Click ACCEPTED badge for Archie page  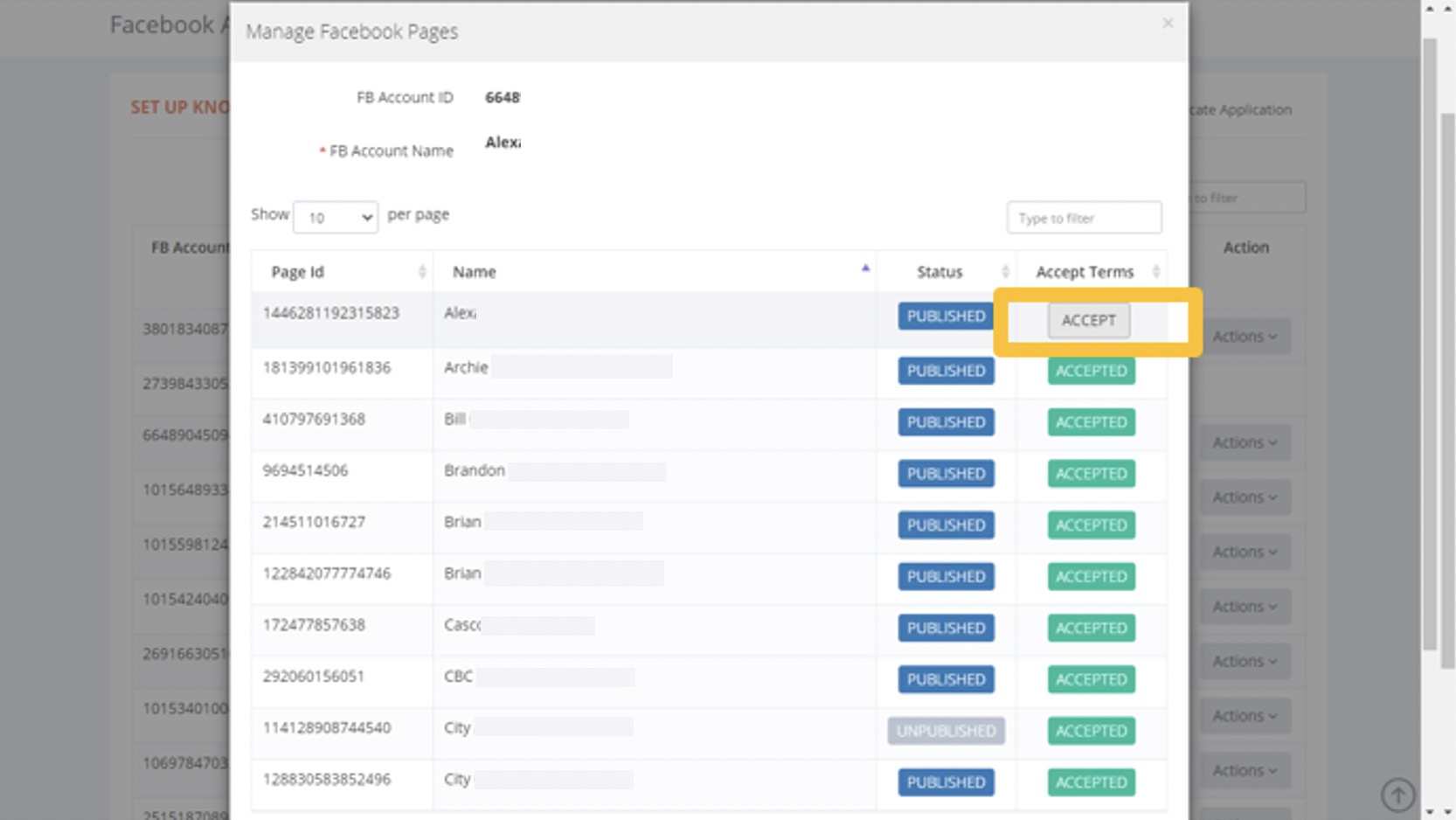tap(1091, 371)
